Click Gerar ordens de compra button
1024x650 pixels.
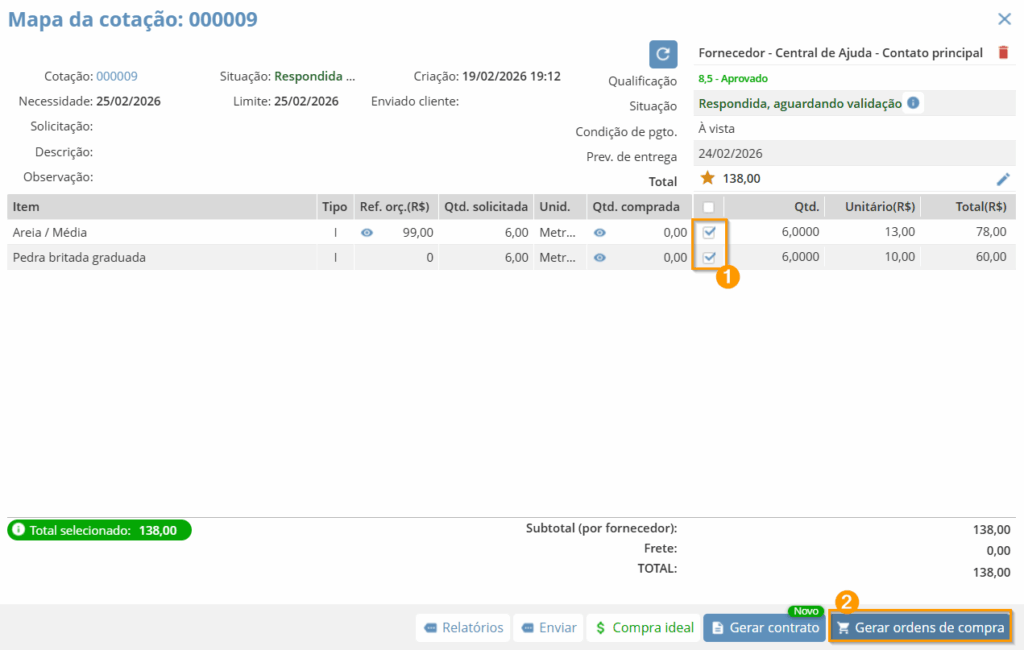click(920, 628)
